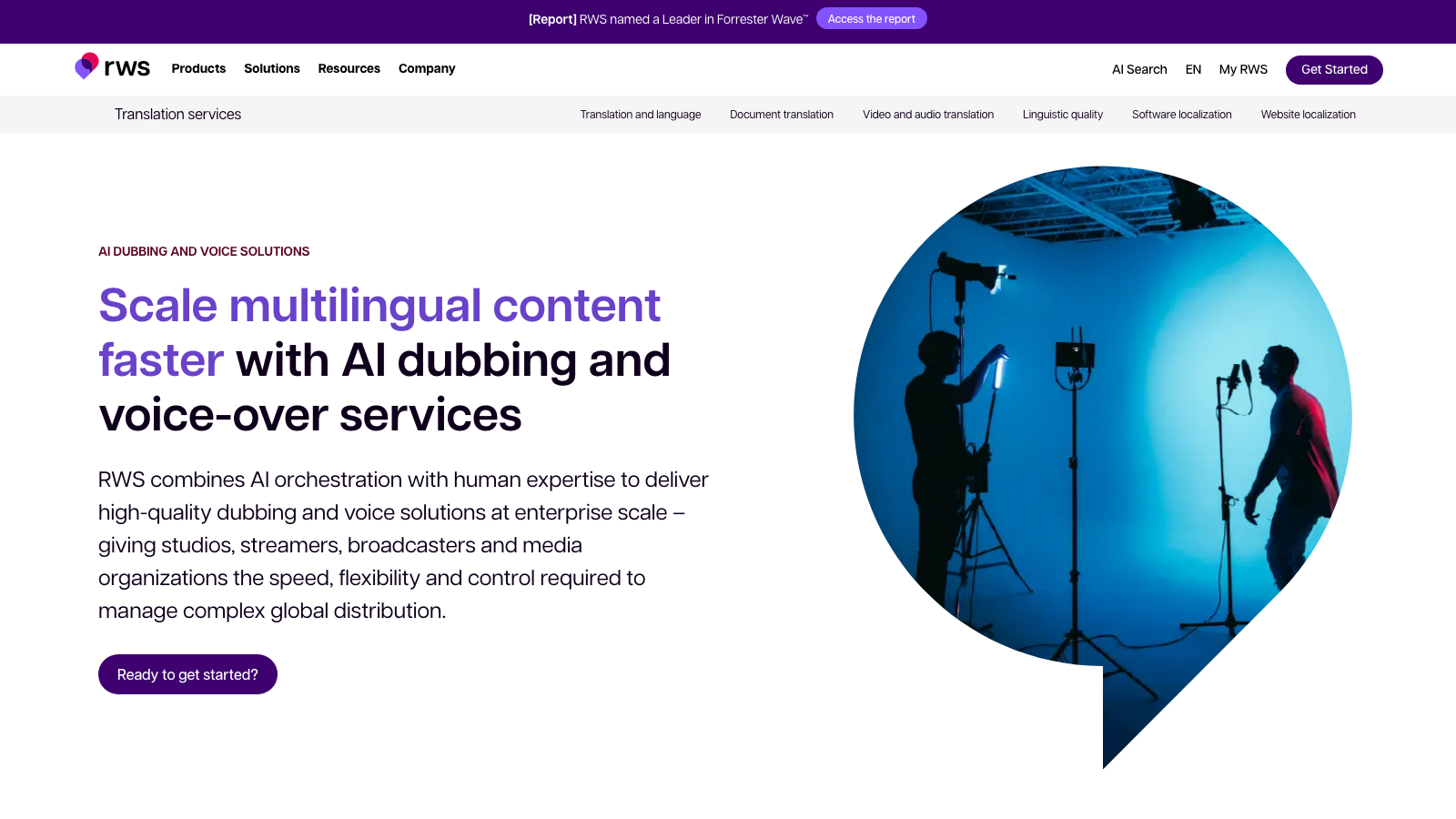Open the Products menu
1456x819 pixels.
(198, 68)
